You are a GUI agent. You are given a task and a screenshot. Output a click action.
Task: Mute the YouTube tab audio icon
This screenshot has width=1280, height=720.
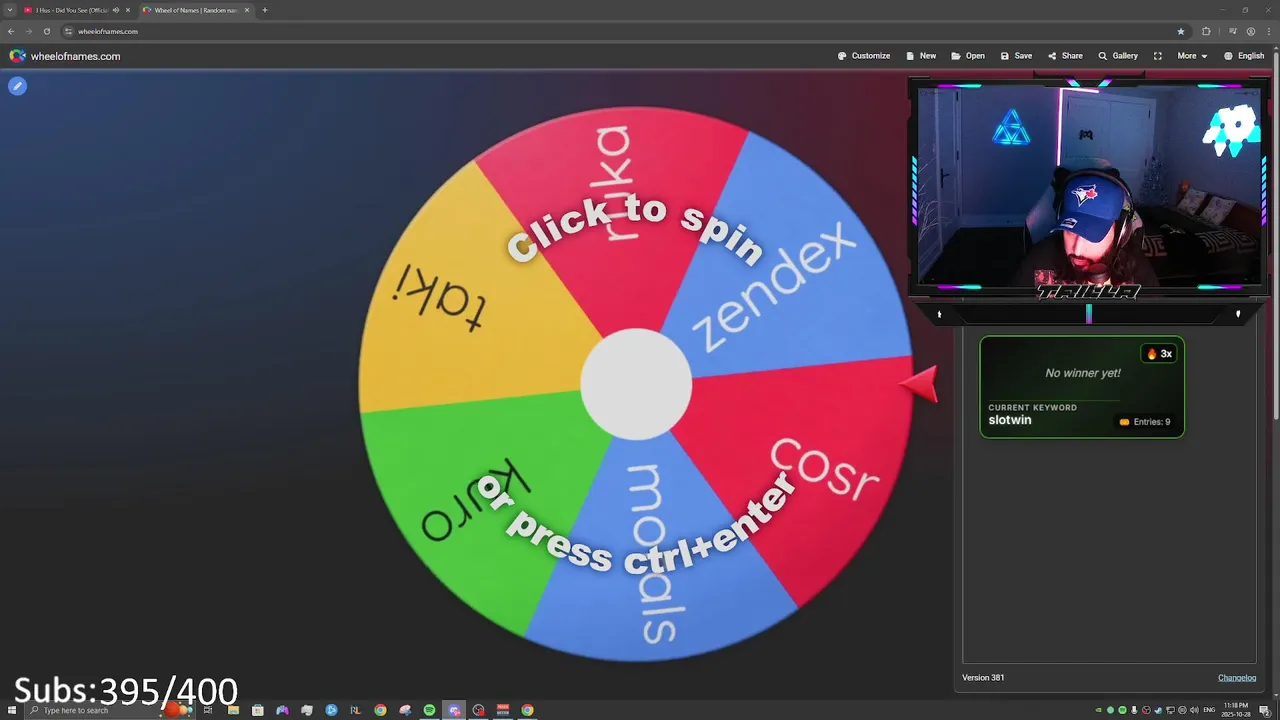116,10
